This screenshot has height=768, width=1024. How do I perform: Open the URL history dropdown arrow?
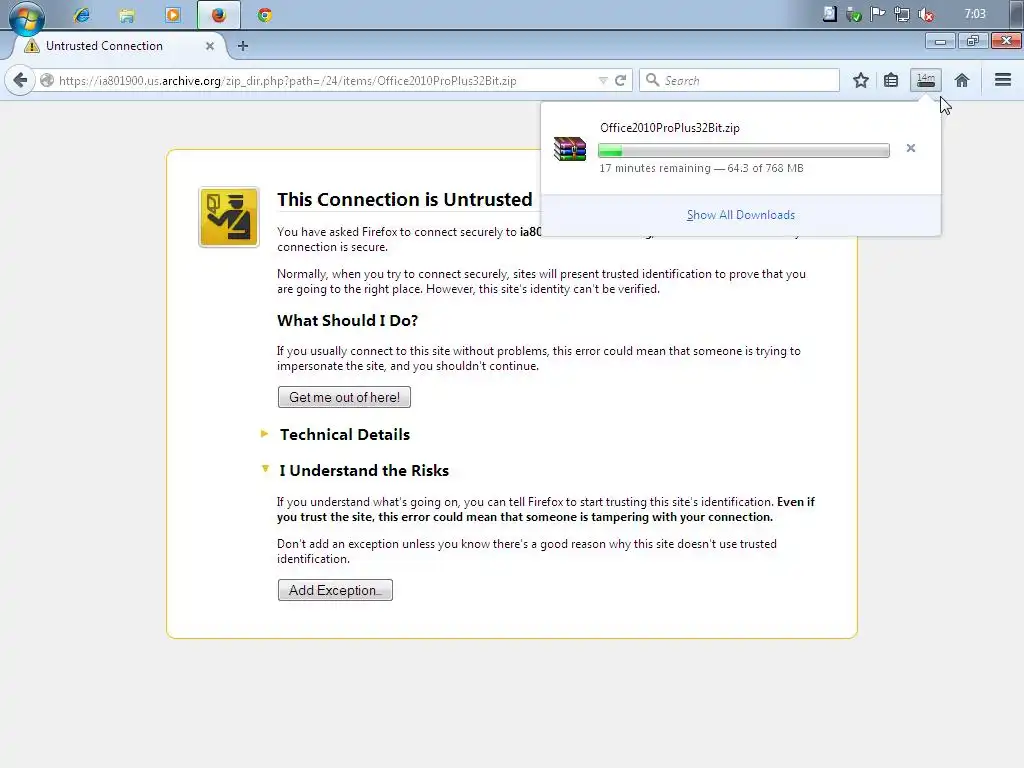[603, 80]
